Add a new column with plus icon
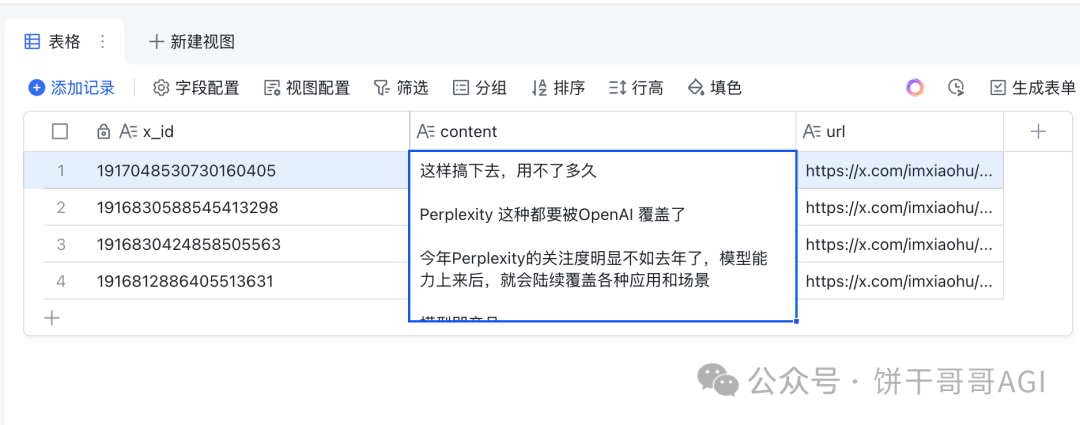The width and height of the screenshot is (1080, 425). [1038, 131]
